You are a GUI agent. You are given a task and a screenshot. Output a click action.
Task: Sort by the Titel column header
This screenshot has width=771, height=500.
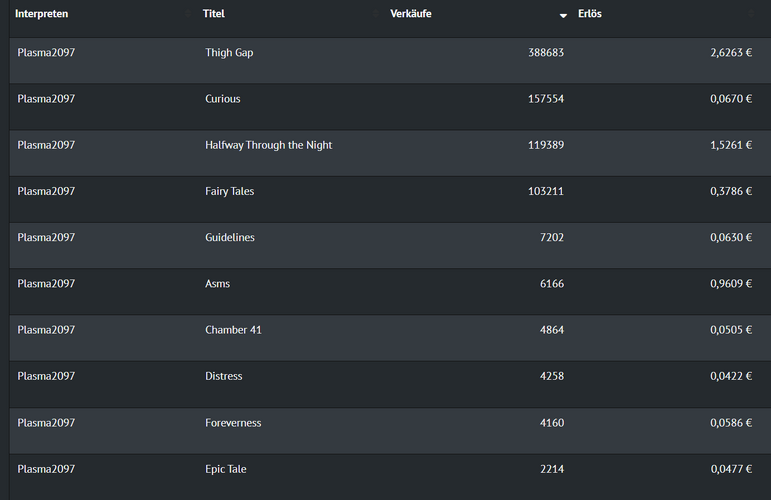[x=214, y=14]
